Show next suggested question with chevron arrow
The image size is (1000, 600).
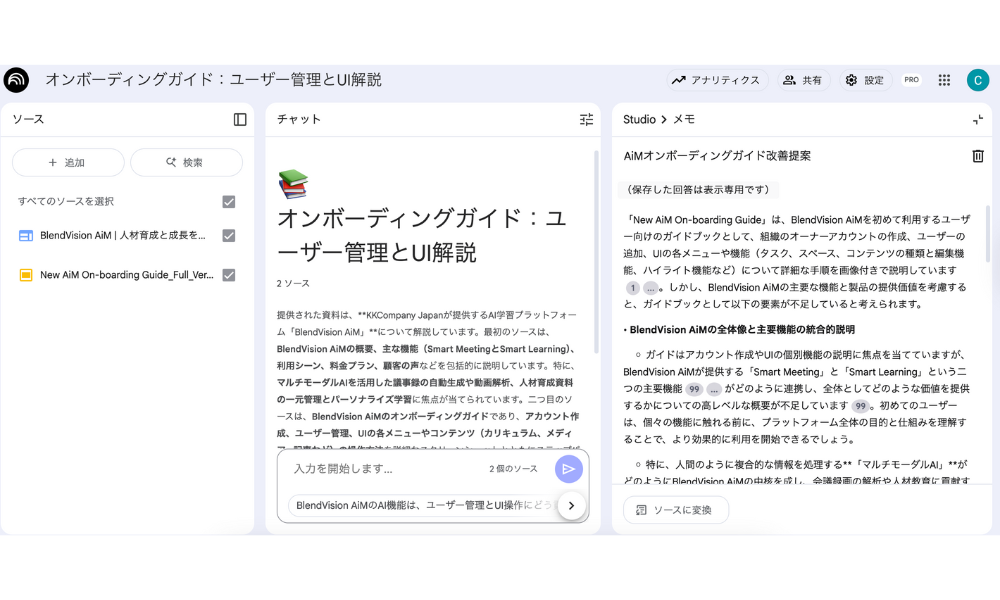point(571,506)
